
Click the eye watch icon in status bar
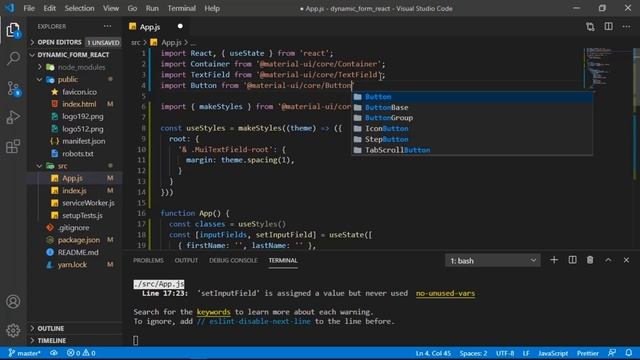54,353
